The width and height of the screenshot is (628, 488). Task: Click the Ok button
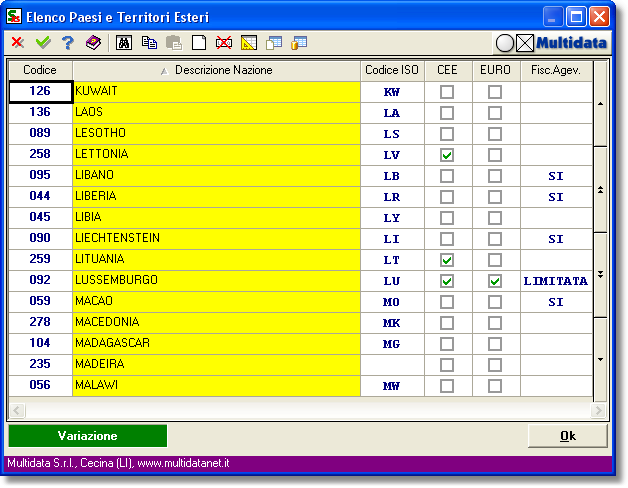[568, 436]
